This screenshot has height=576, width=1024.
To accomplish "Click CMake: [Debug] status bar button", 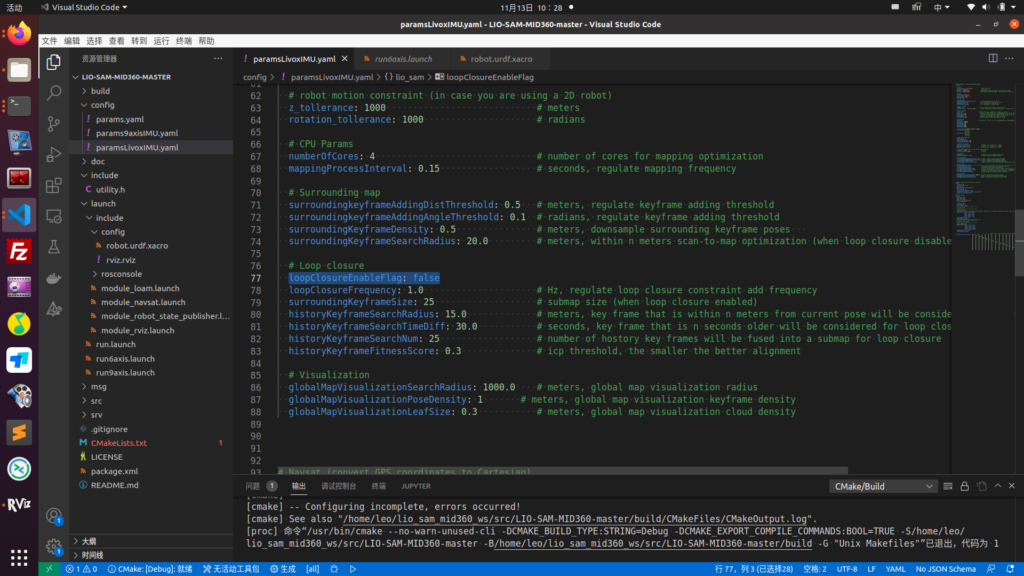I will [150, 569].
